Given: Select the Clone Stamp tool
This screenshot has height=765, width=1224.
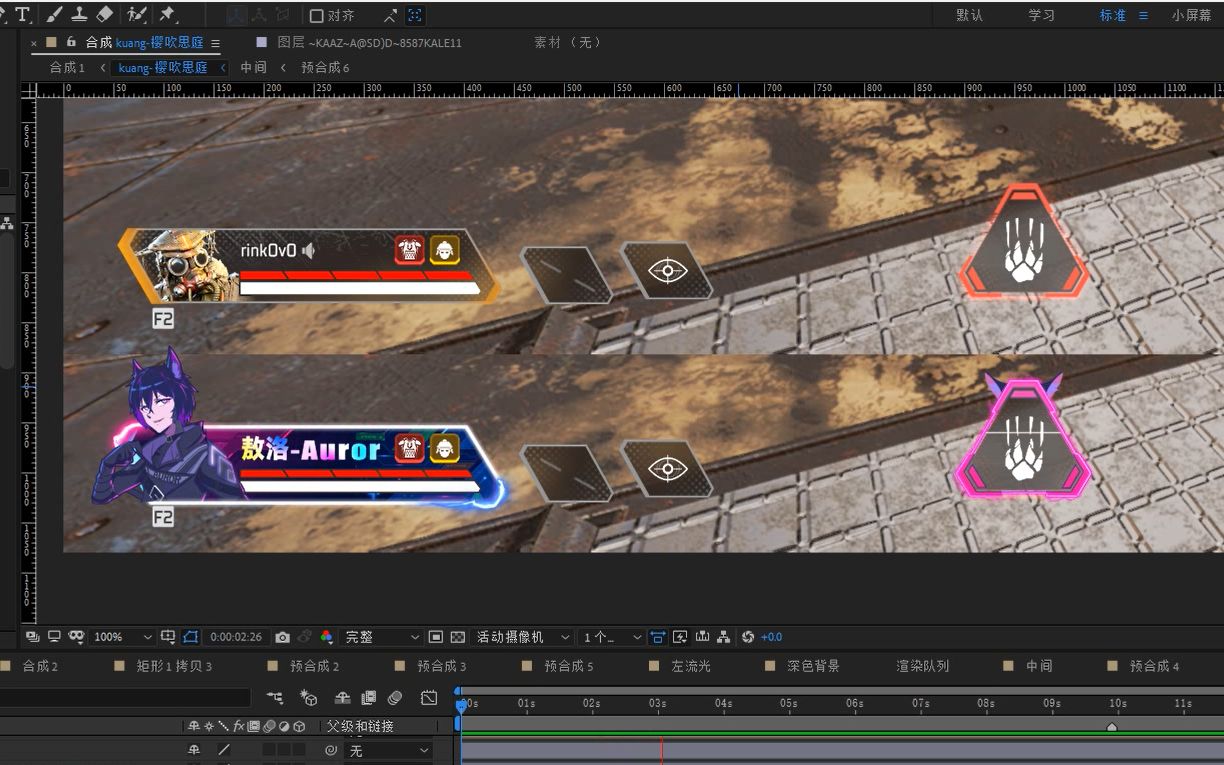Looking at the screenshot, I should click(79, 15).
